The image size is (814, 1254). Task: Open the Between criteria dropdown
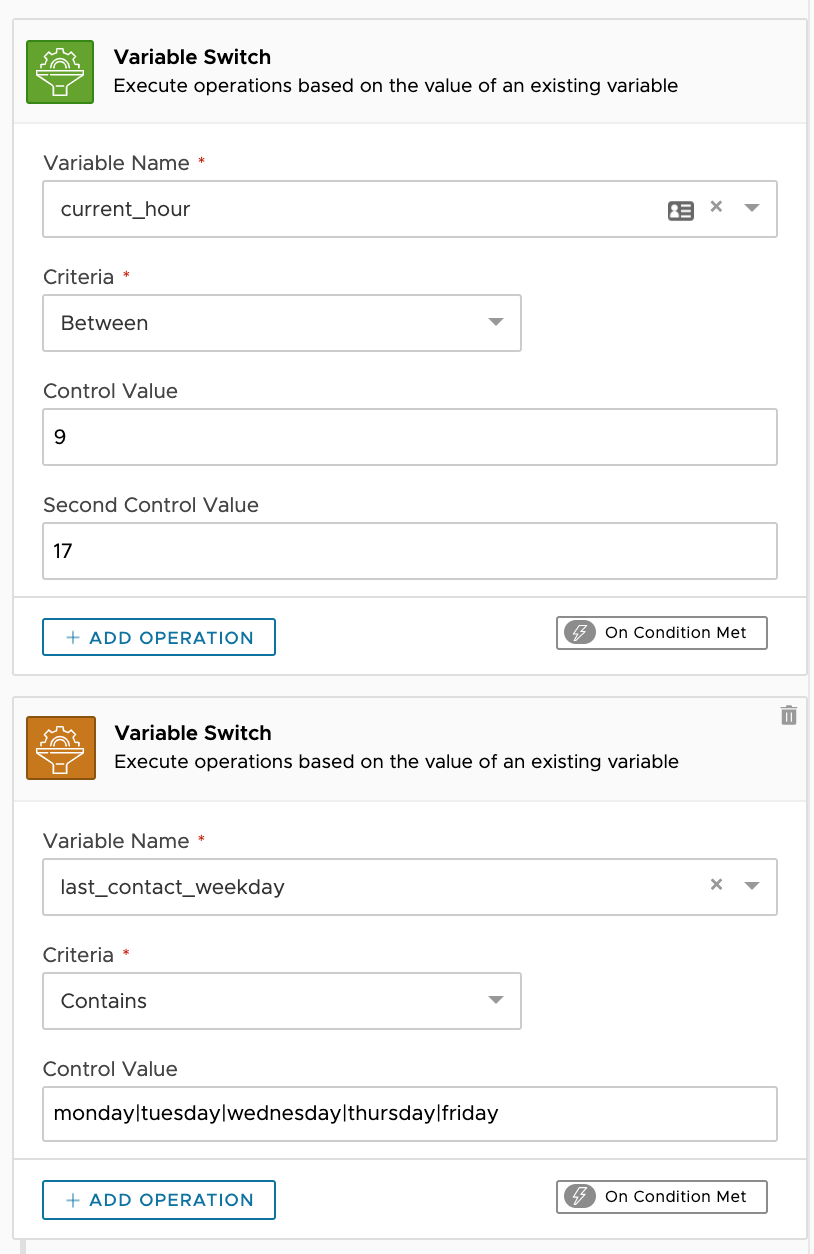point(495,322)
